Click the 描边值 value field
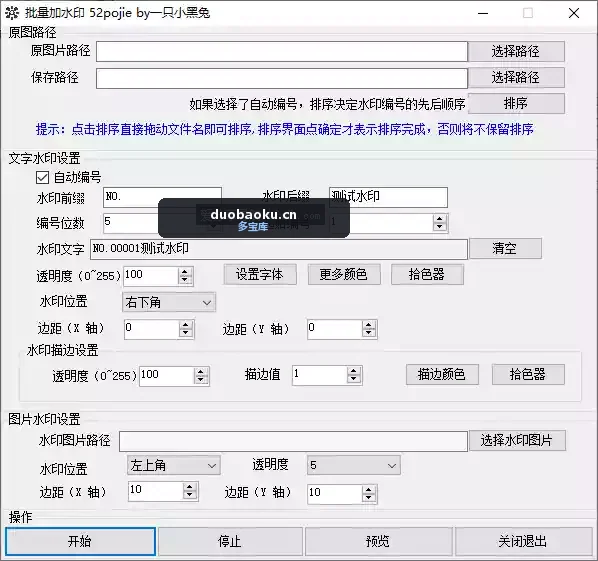This screenshot has width=598, height=561. (x=320, y=375)
